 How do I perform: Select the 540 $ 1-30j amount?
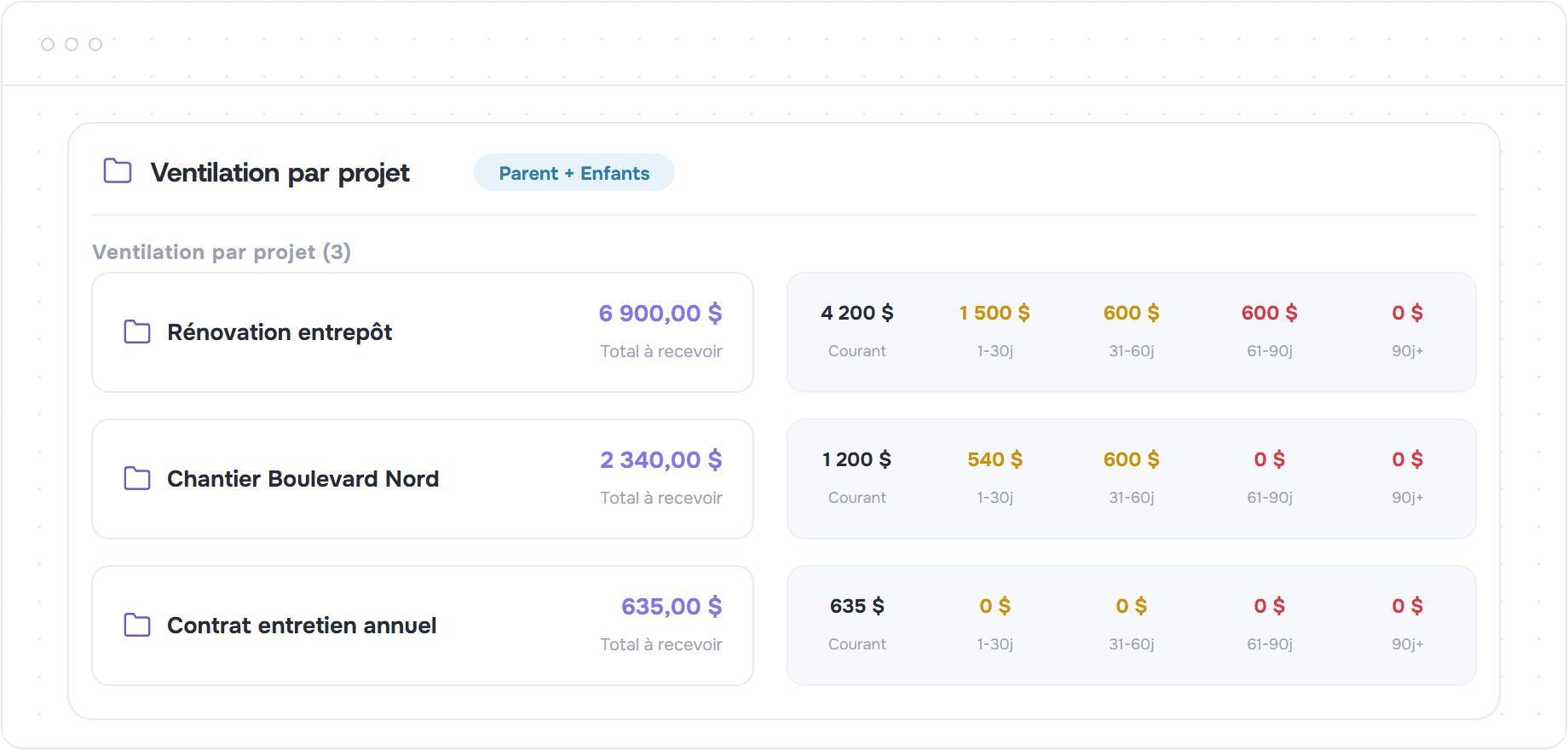pyautogui.click(x=994, y=459)
